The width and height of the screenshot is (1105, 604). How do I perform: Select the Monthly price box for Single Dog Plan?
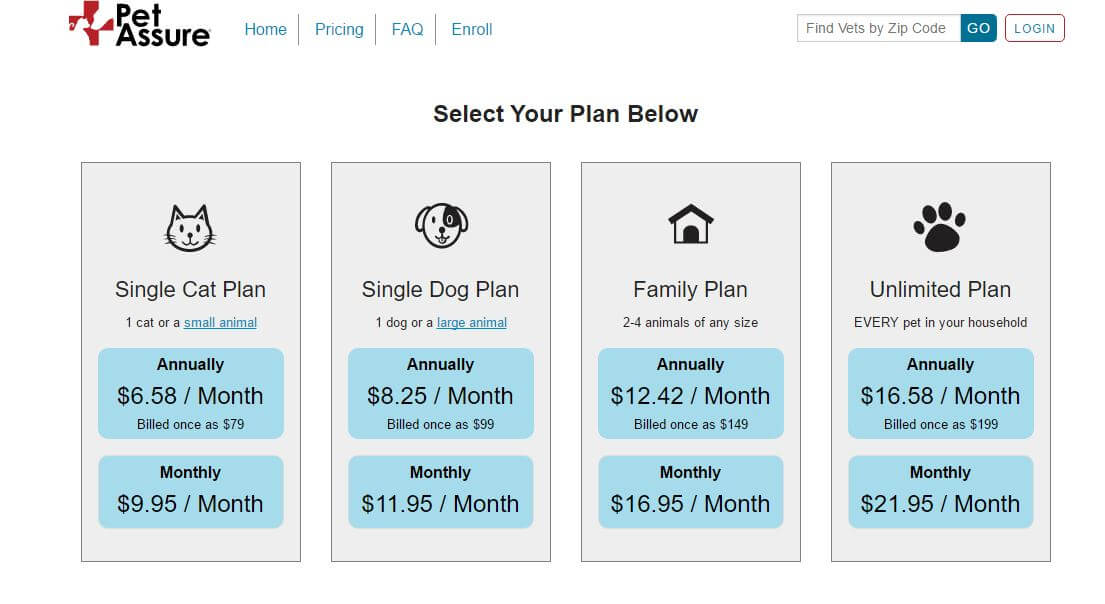[440, 491]
